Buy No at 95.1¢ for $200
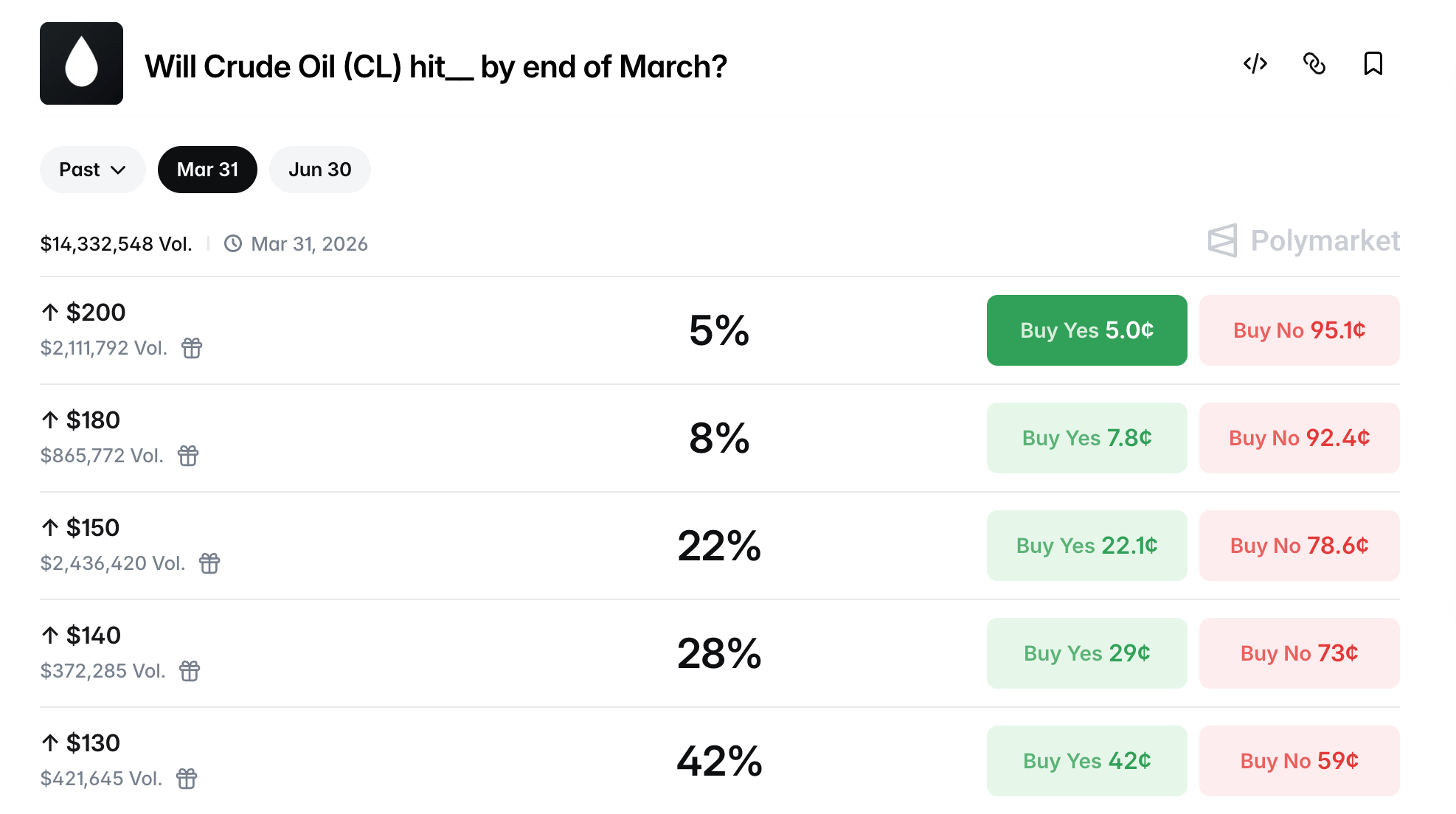 coord(1299,330)
